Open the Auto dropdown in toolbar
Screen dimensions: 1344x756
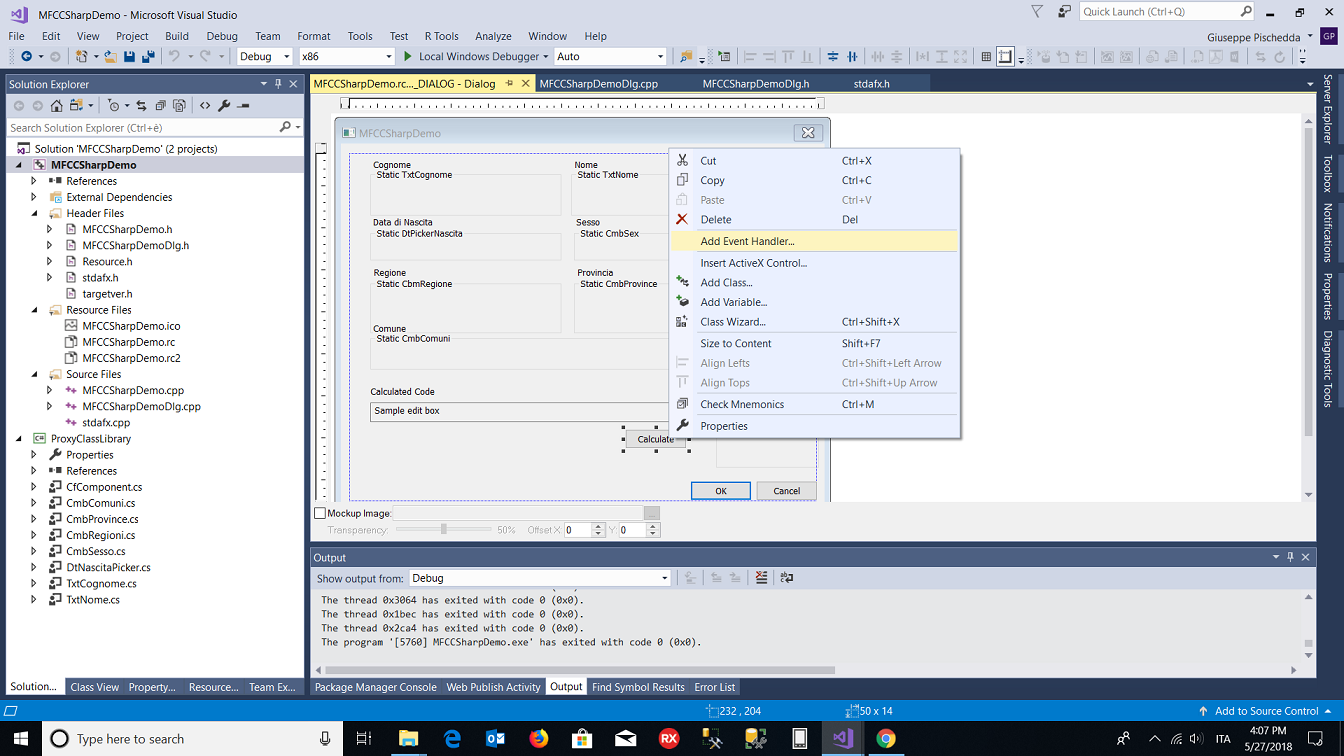tap(610, 57)
